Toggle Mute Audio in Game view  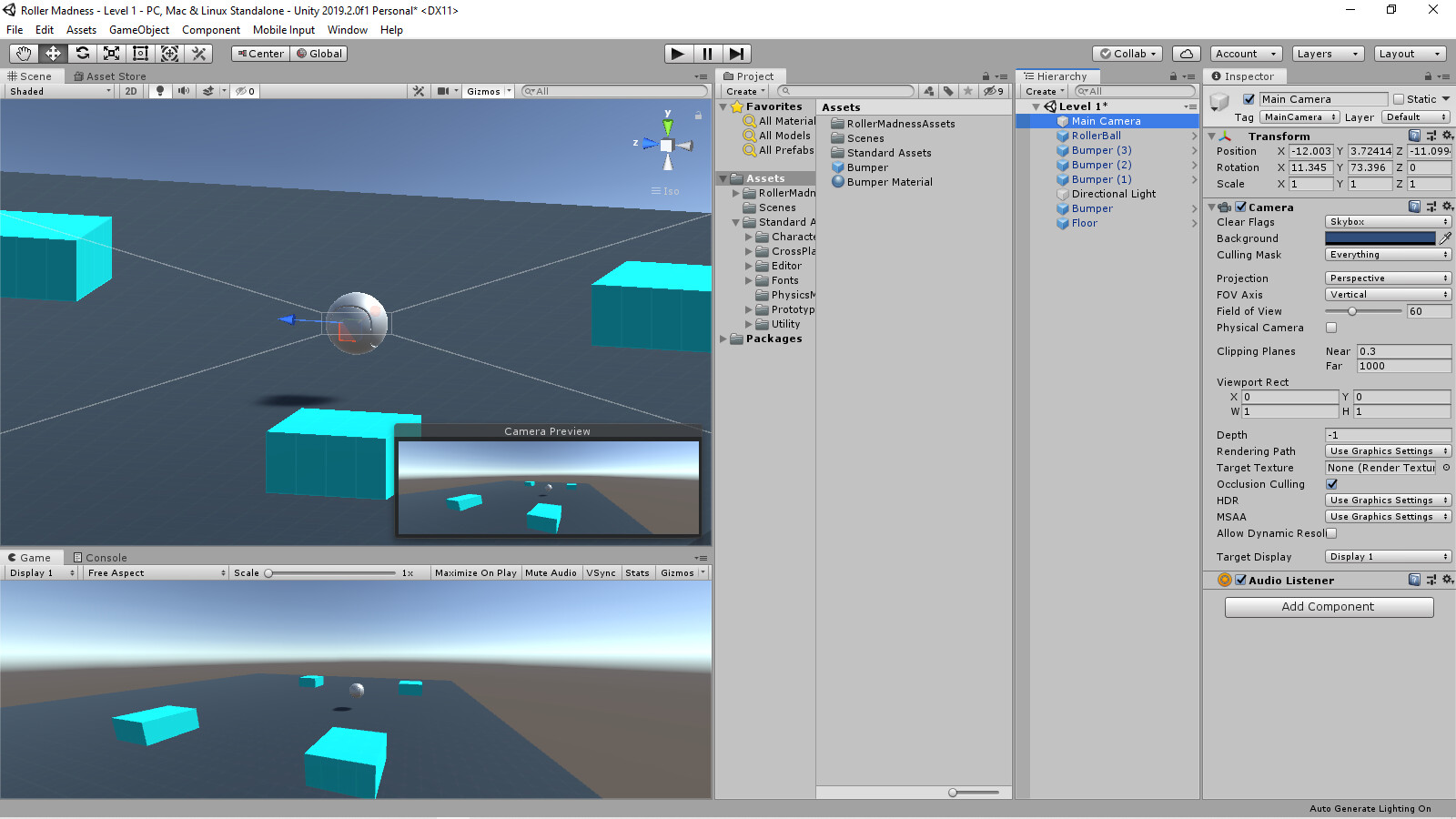(551, 573)
